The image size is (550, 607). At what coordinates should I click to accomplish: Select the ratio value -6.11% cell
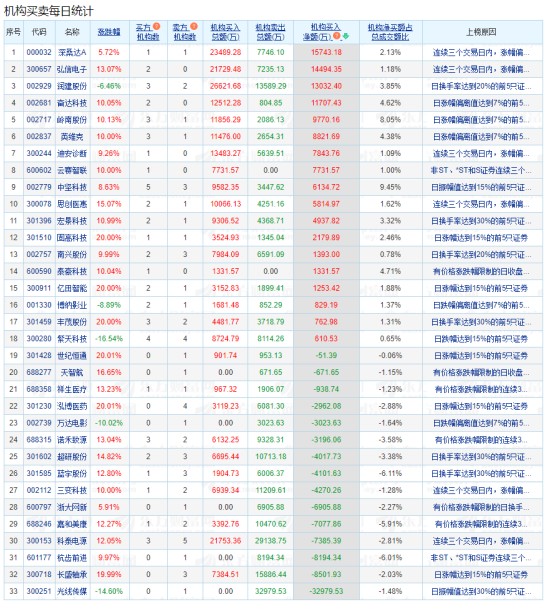pos(390,473)
